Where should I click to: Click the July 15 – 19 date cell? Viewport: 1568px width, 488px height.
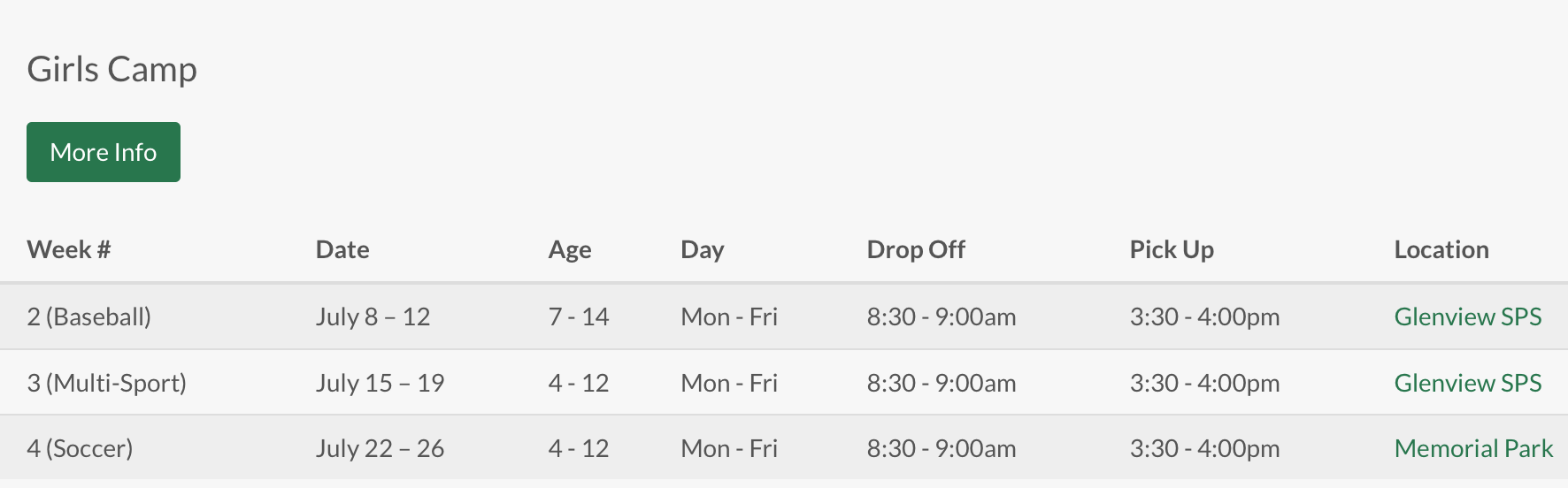tap(380, 383)
